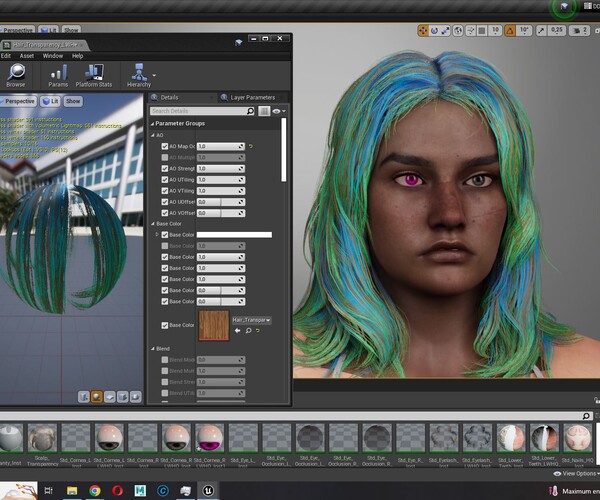The height and width of the screenshot is (500, 600).
Task: Select plane preview shape in material preview
Action: (x=109, y=397)
